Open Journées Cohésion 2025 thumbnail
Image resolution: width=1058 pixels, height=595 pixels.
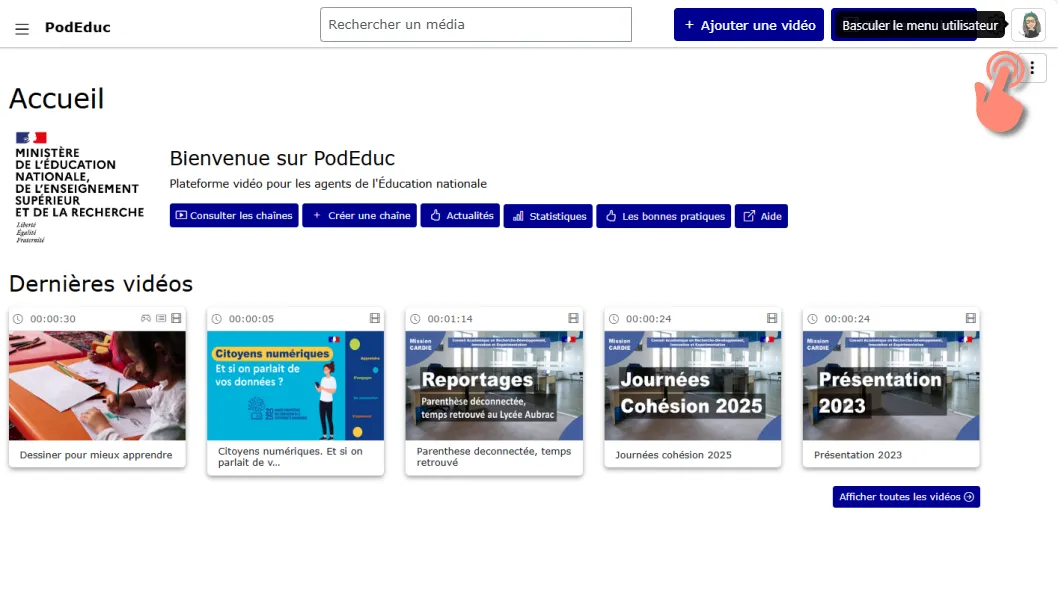pyautogui.click(x=692, y=385)
